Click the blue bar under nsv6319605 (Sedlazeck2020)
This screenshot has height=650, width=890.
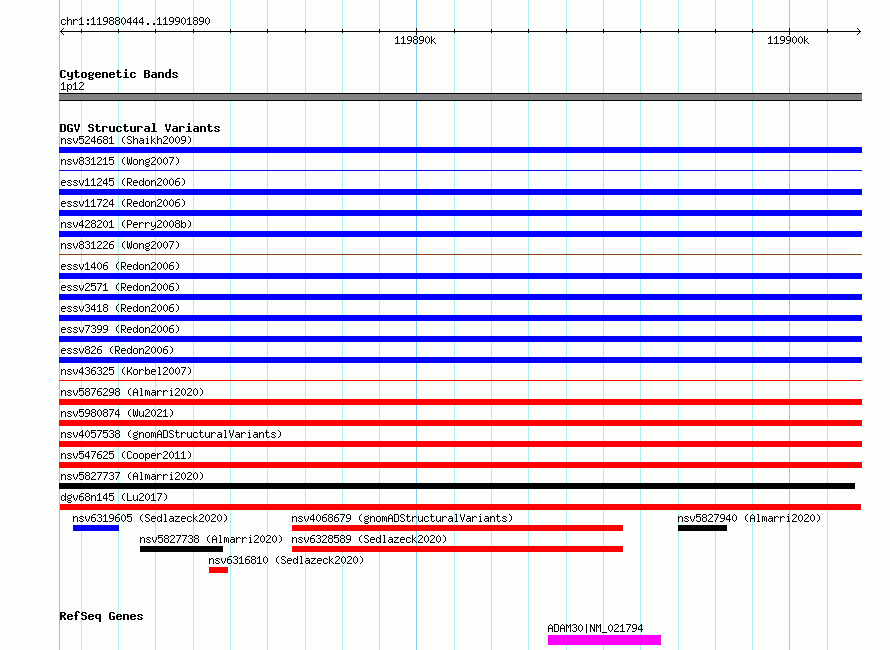[x=96, y=528]
